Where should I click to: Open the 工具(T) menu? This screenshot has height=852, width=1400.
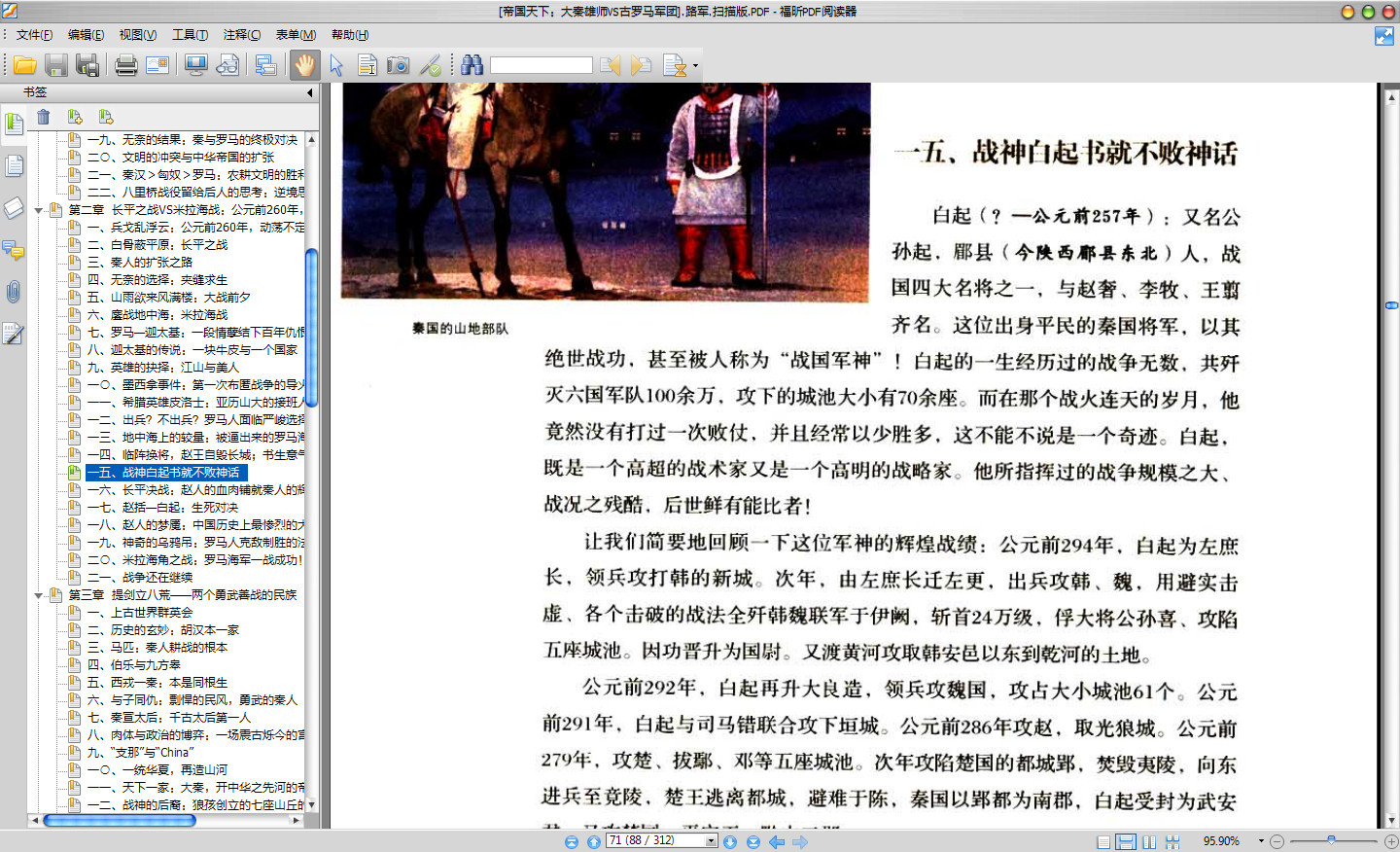point(191,35)
